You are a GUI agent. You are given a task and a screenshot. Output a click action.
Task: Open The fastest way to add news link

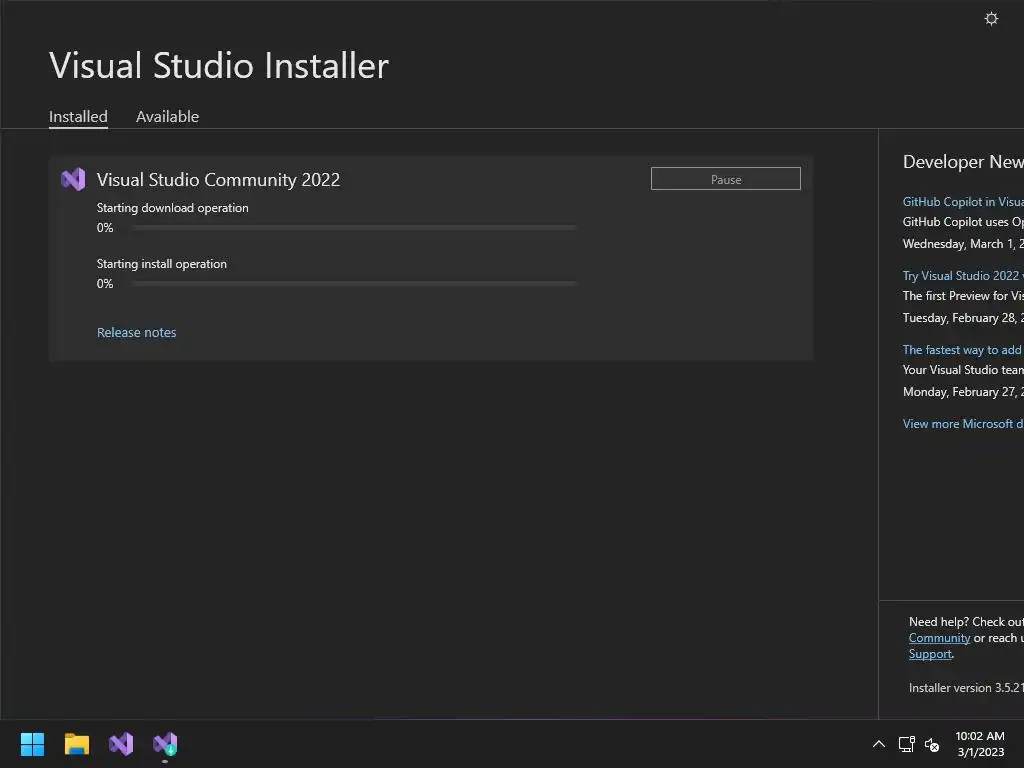(963, 350)
